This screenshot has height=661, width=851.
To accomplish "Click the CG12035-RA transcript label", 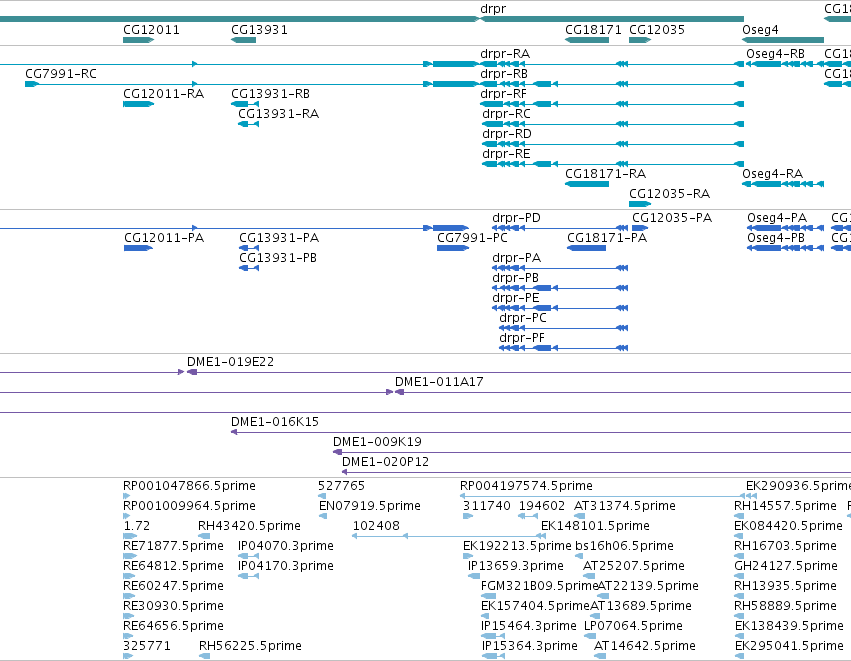I will click(669, 194).
